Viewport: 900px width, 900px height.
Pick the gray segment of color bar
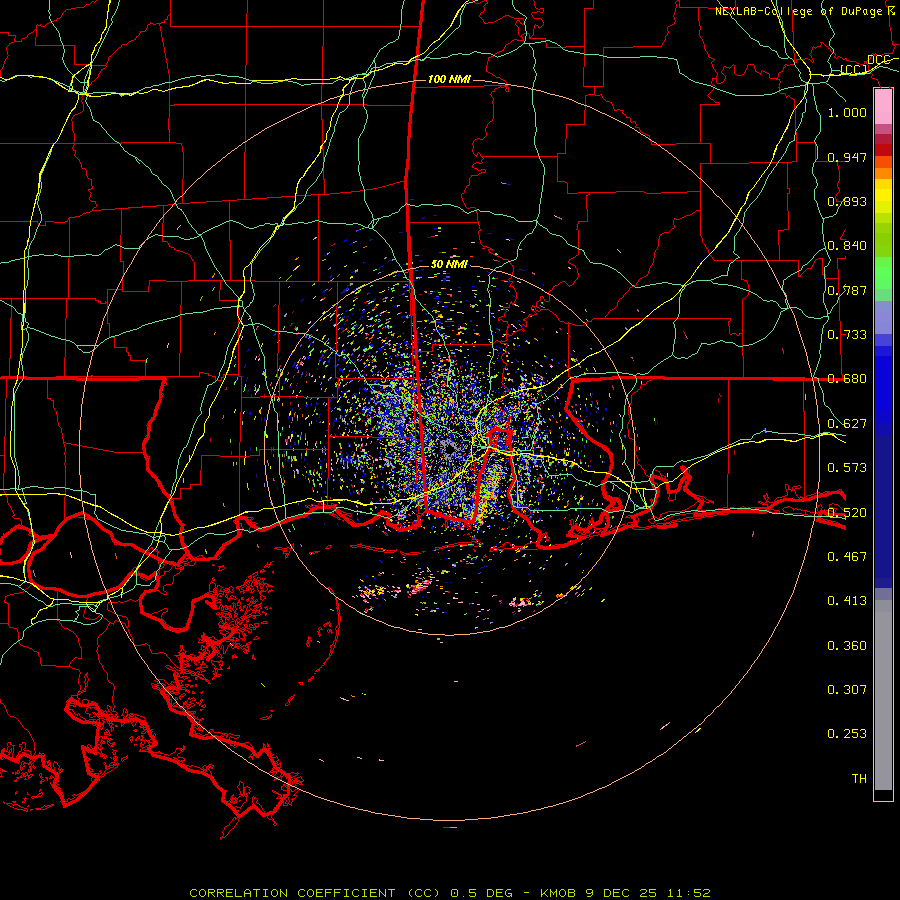point(883,695)
